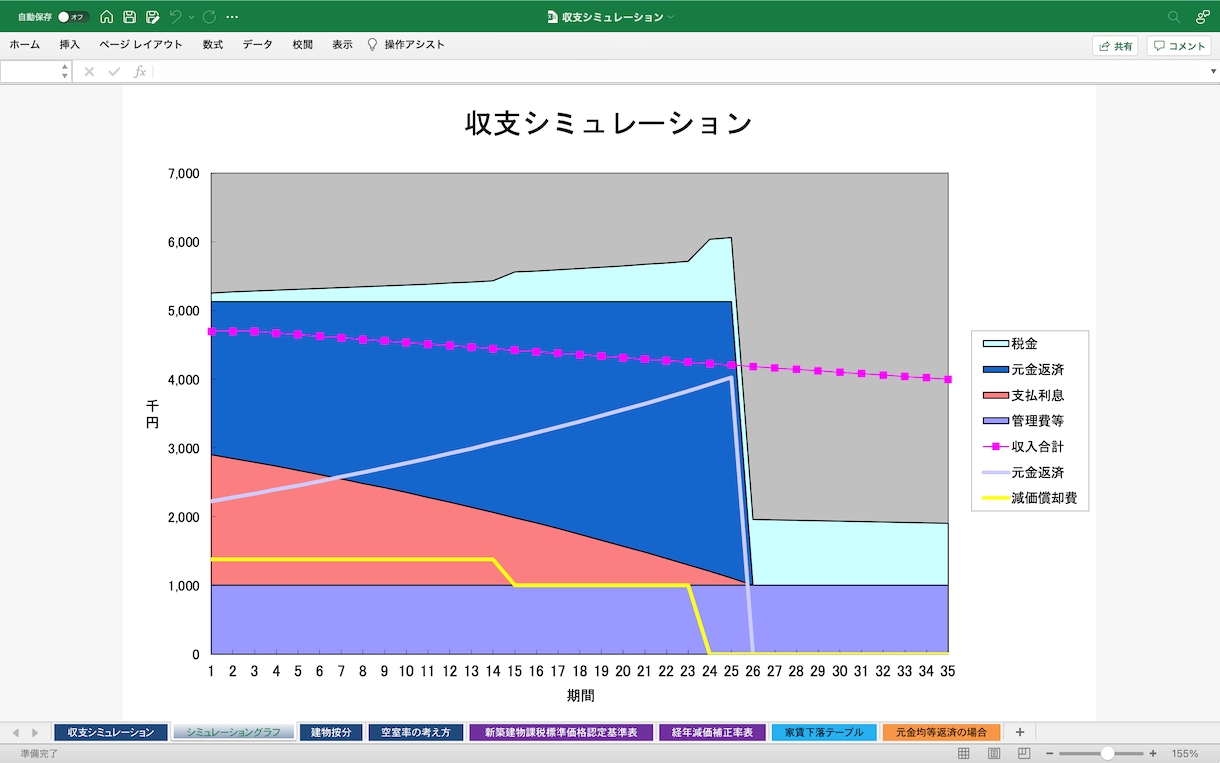Switch to the 元金均等返済の場合 sheet tab
1220x763 pixels.
(x=942, y=733)
